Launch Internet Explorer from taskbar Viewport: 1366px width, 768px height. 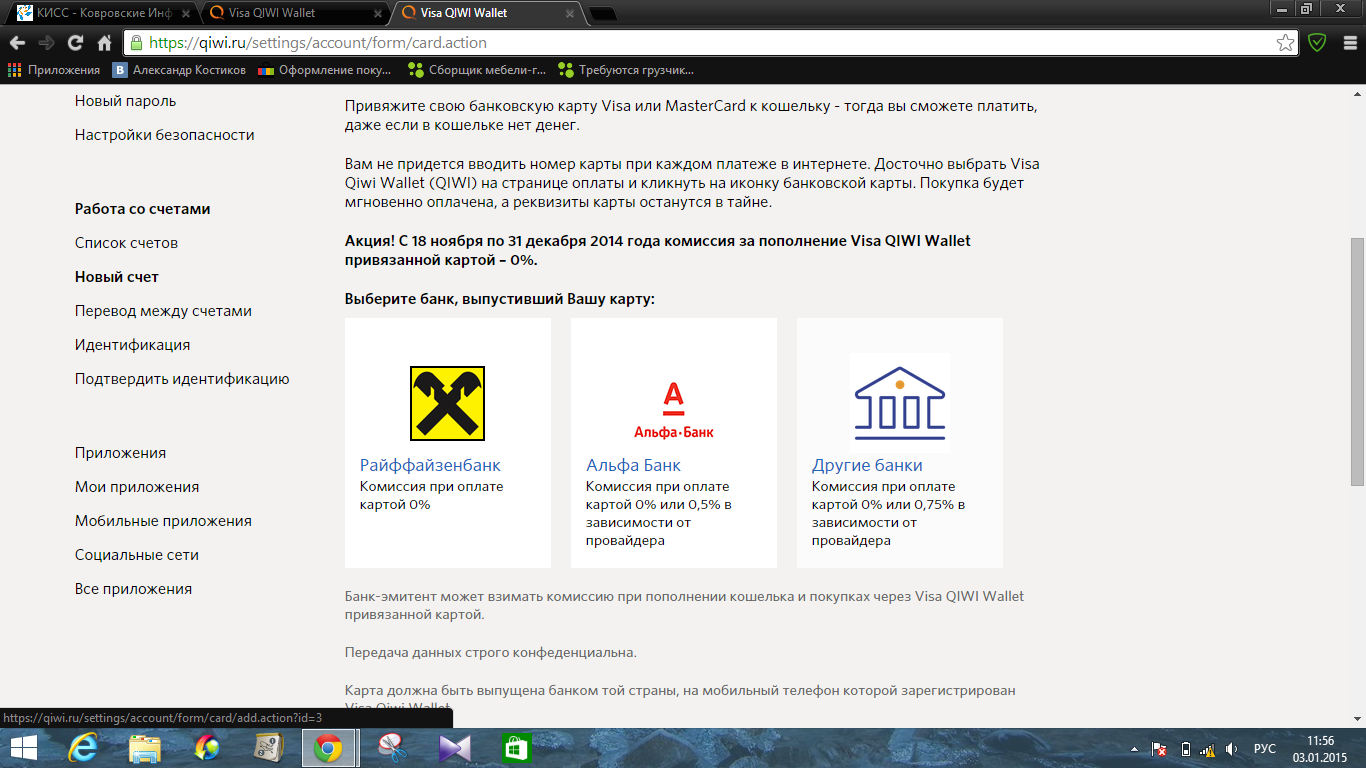(84, 748)
